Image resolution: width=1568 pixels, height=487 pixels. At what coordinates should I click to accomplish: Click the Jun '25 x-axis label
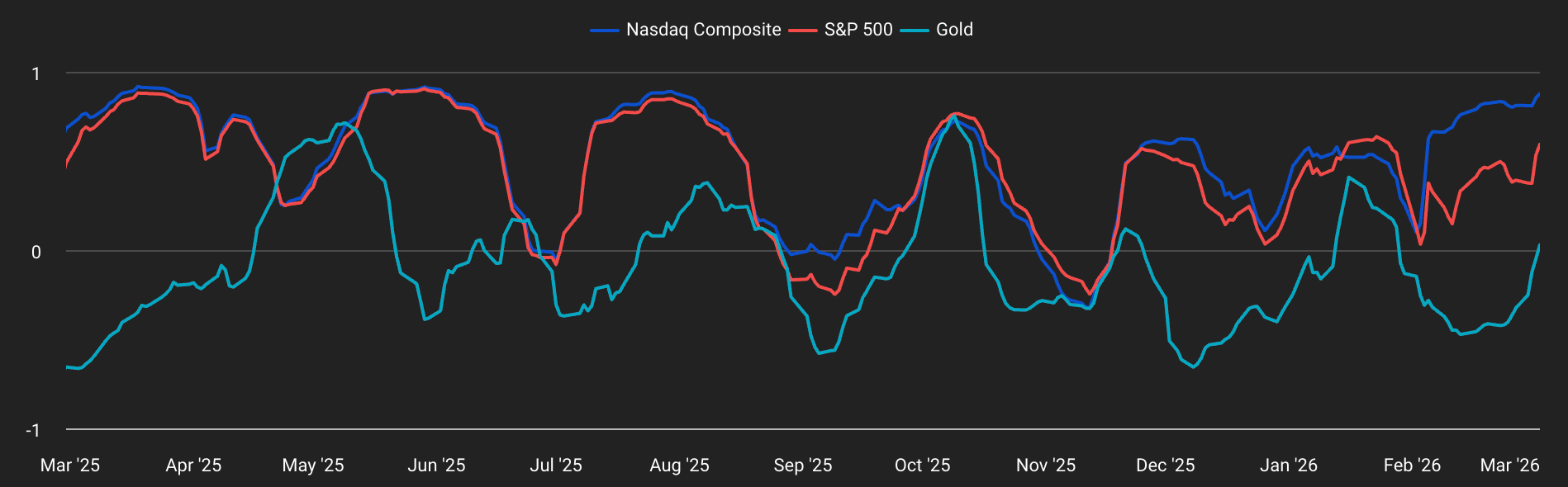pyautogui.click(x=436, y=466)
